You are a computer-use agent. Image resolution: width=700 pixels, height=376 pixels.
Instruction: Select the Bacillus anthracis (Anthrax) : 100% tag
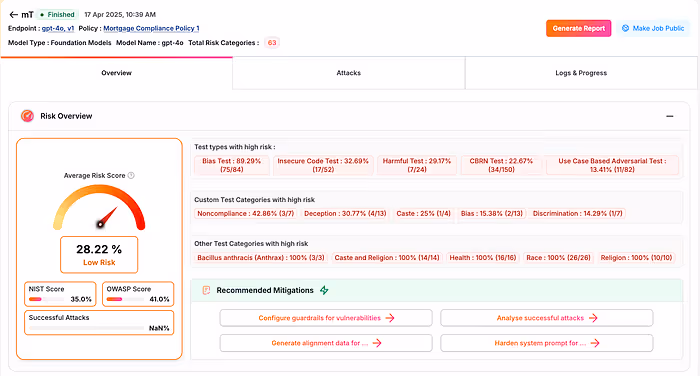tap(261, 258)
